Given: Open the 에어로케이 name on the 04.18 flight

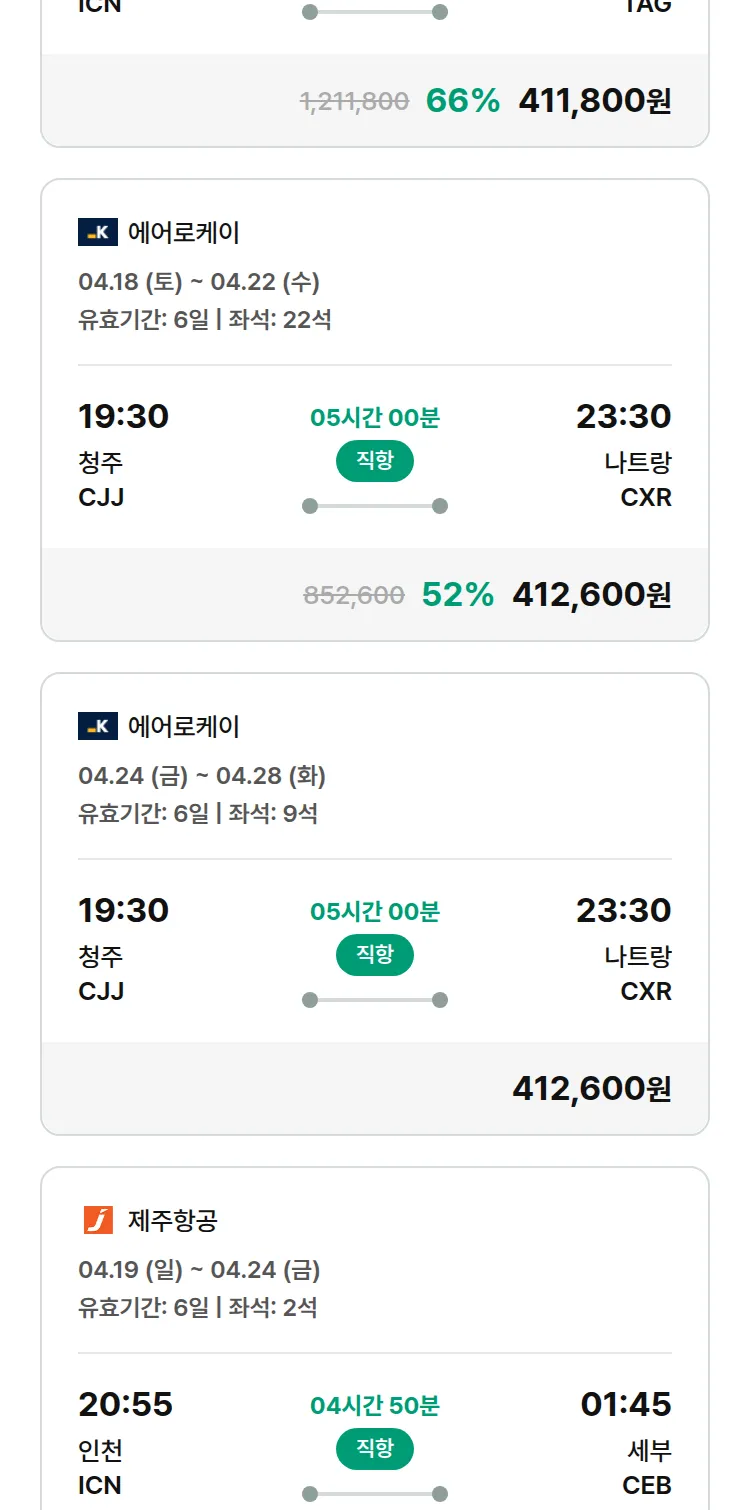Looking at the screenshot, I should tap(184, 233).
